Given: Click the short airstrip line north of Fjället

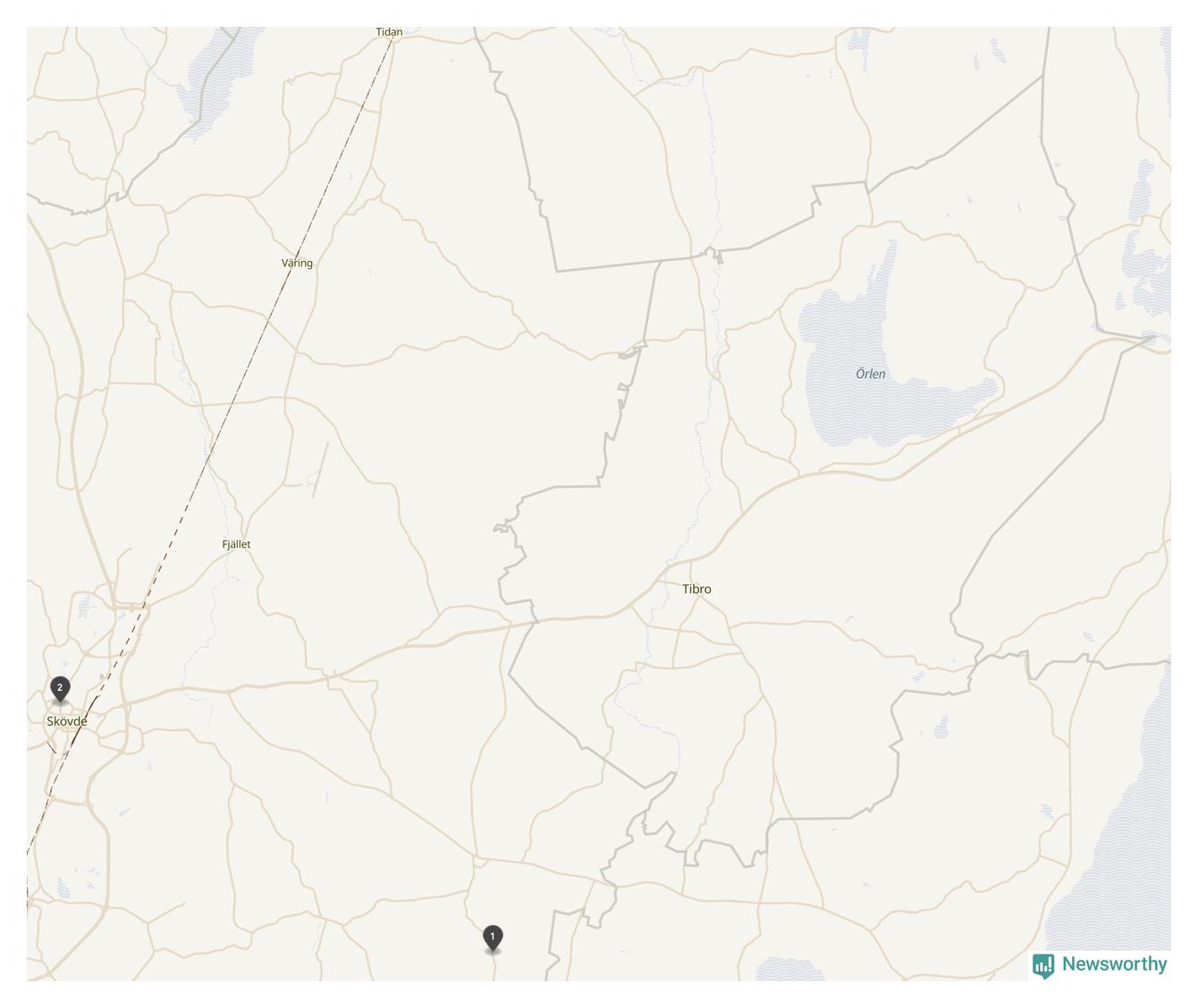Looking at the screenshot, I should [x=320, y=469].
